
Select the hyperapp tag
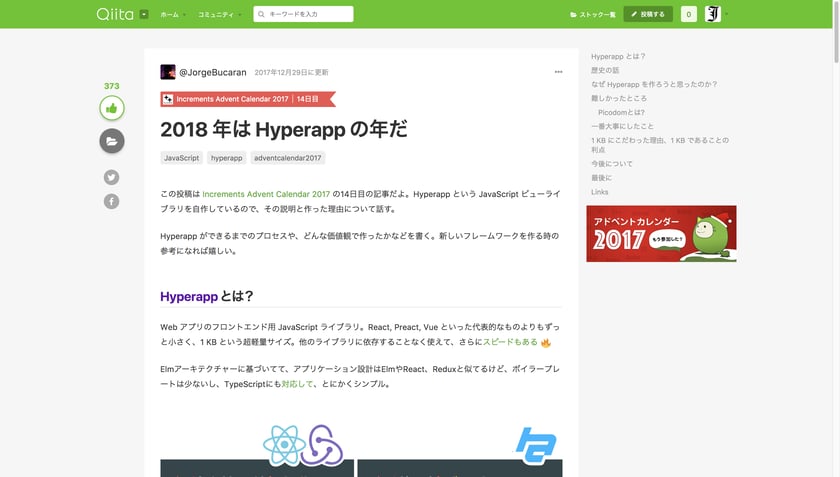pos(227,158)
